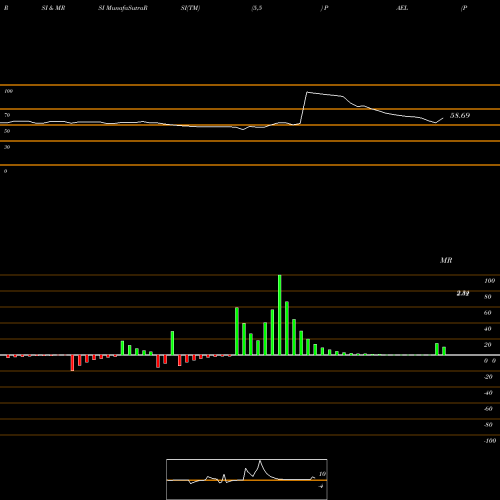
Task: Click the MR axis label 60
Action: (x=488, y=313)
